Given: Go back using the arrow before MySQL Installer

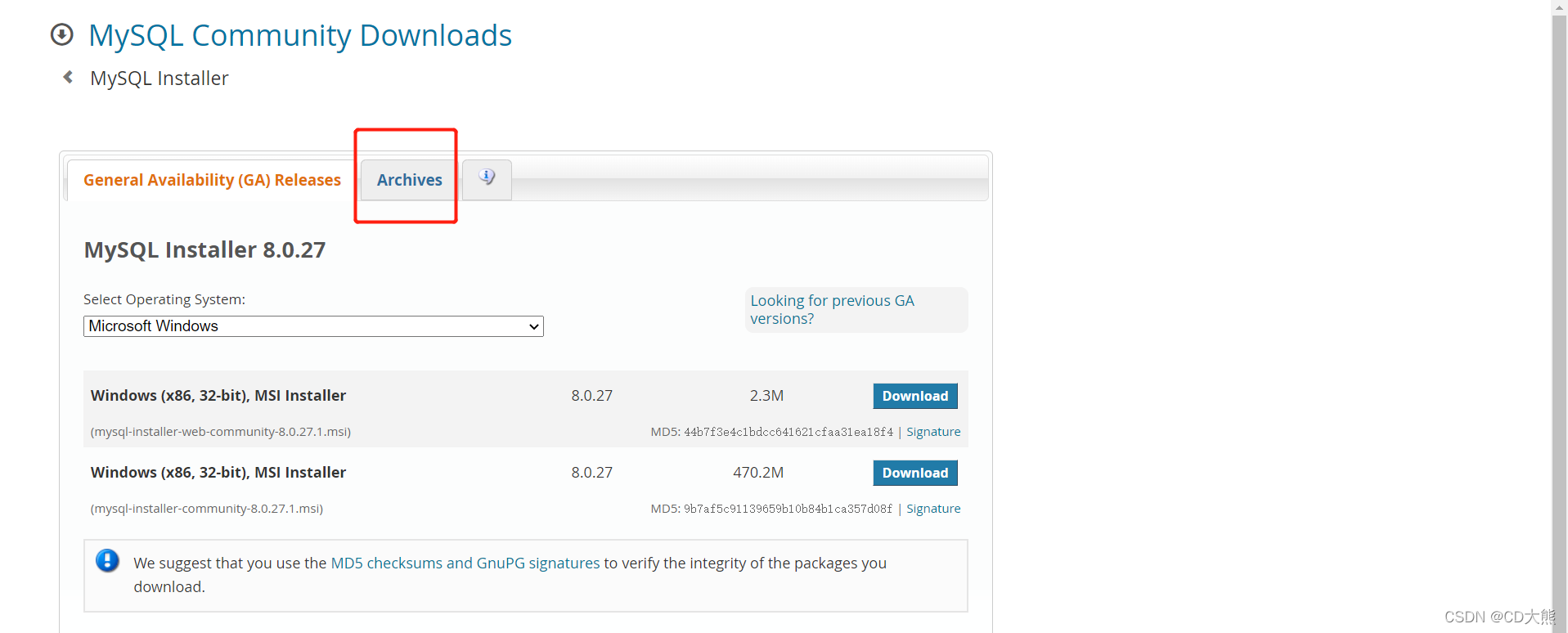Looking at the screenshot, I should coord(69,77).
